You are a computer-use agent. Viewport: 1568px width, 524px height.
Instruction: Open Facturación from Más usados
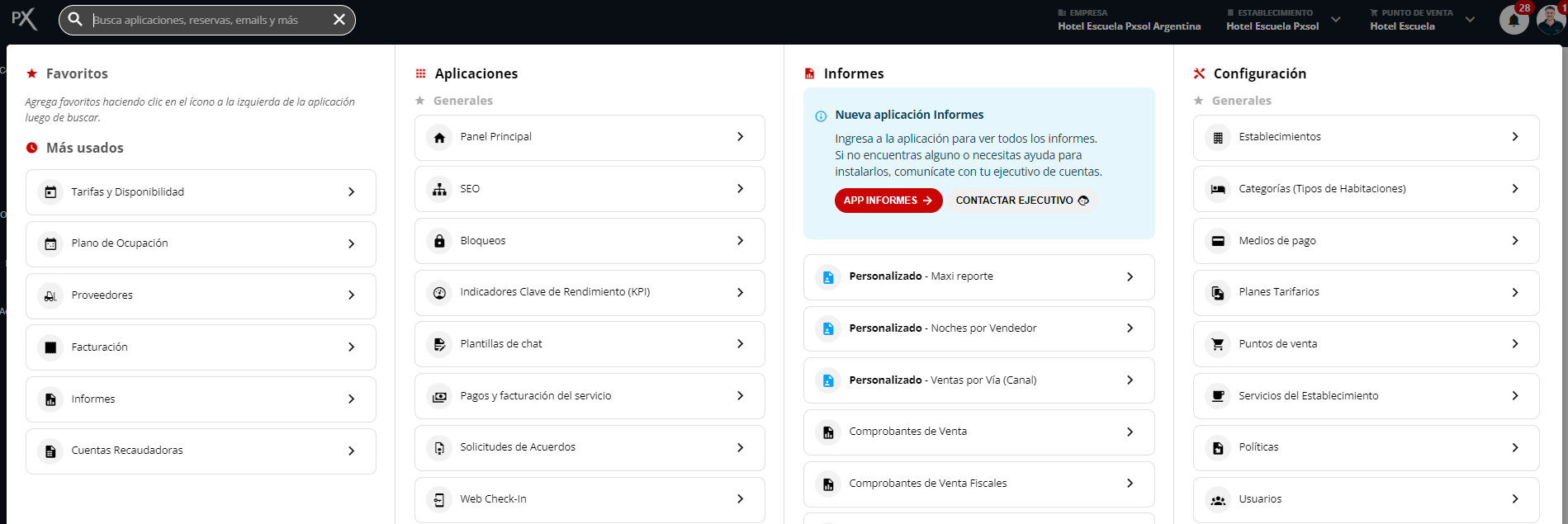click(x=201, y=347)
